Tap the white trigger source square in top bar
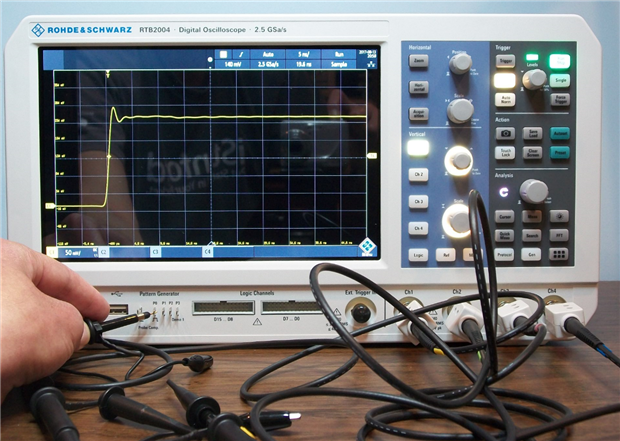Screen dimensions: 620x441 [223, 55]
